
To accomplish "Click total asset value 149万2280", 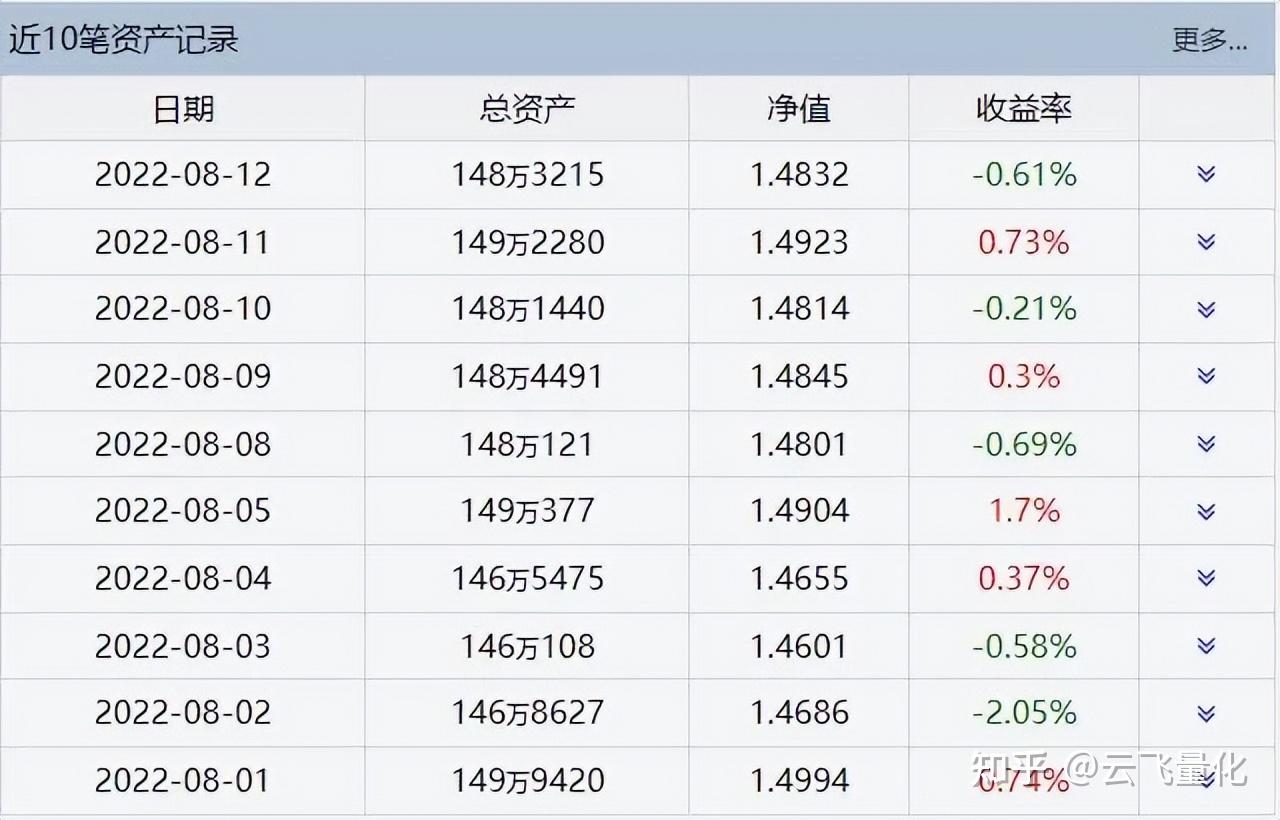I will [x=527, y=242].
